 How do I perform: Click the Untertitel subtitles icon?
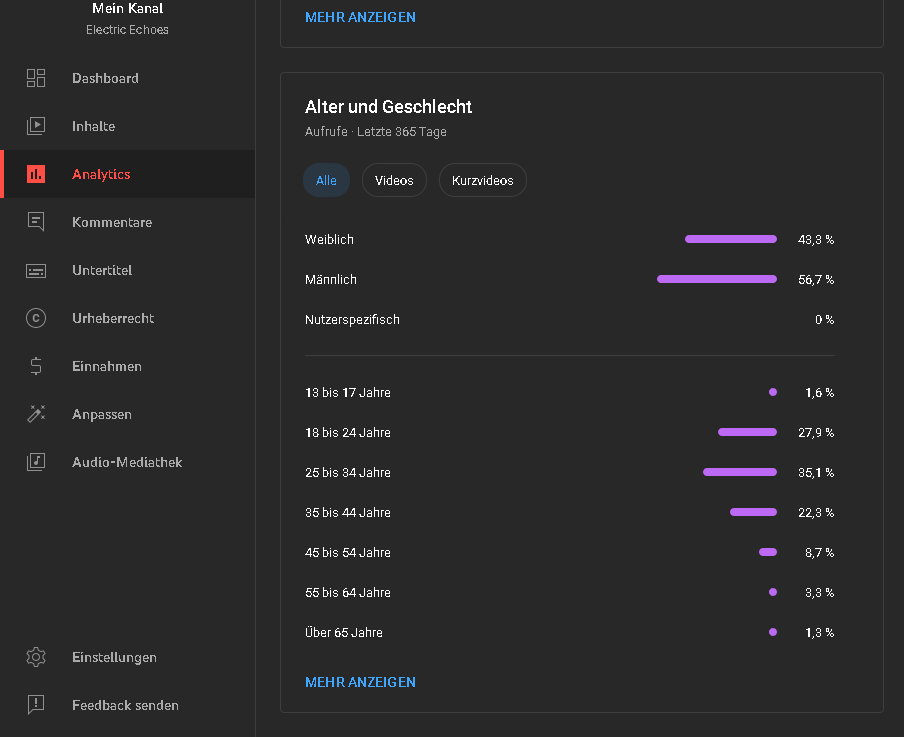(36, 270)
